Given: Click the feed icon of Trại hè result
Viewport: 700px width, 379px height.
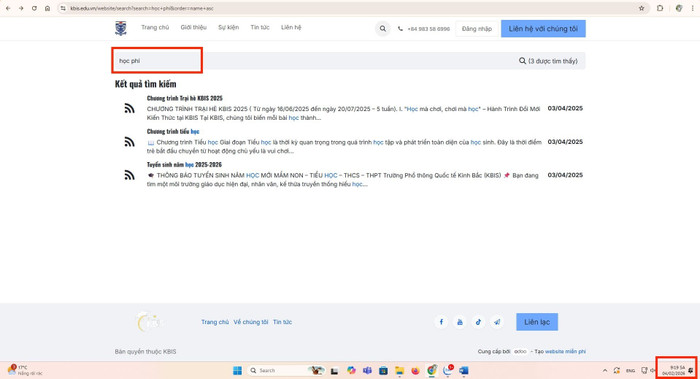Looking at the screenshot, I should (129, 108).
